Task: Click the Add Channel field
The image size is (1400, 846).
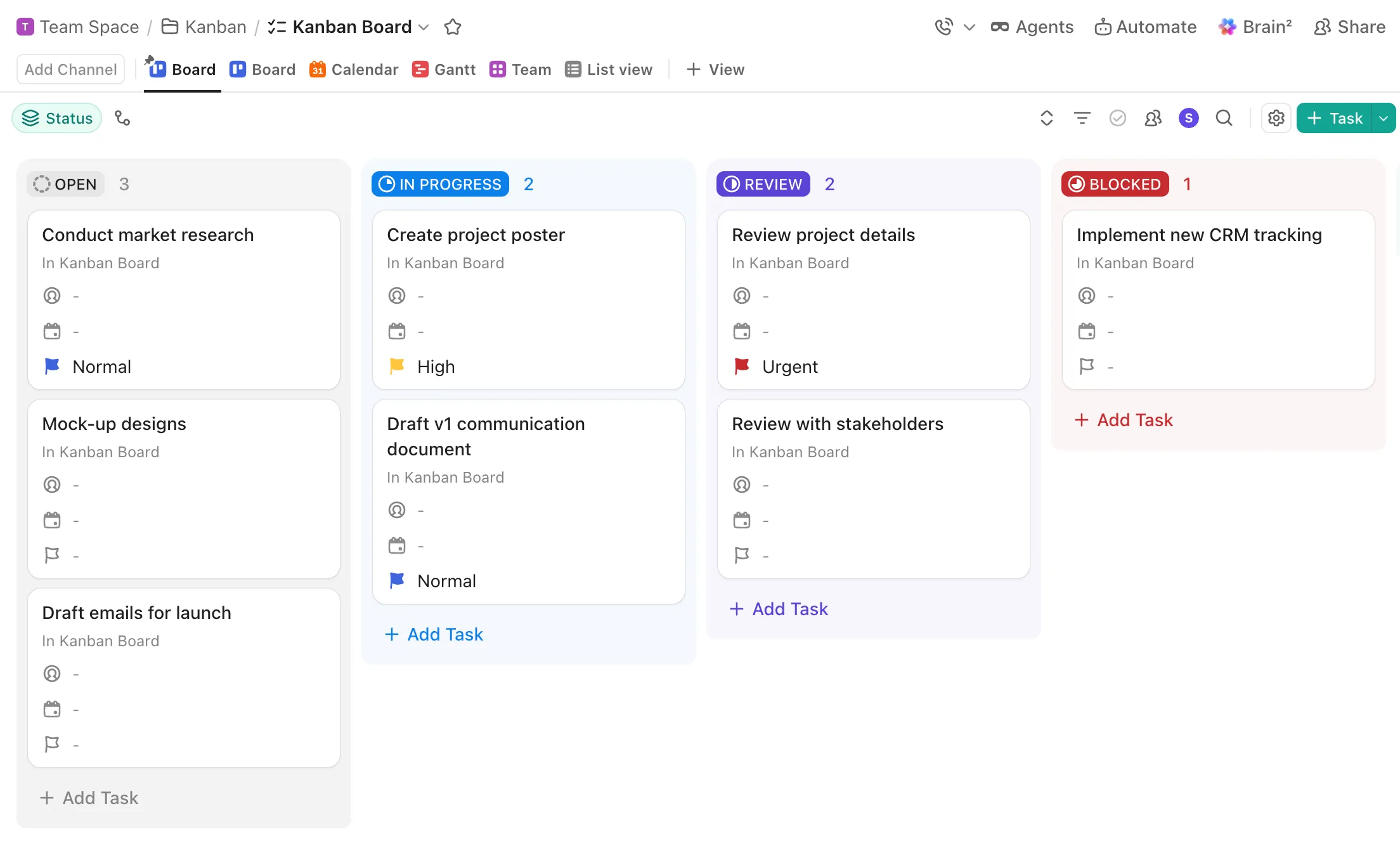Action: pos(71,69)
